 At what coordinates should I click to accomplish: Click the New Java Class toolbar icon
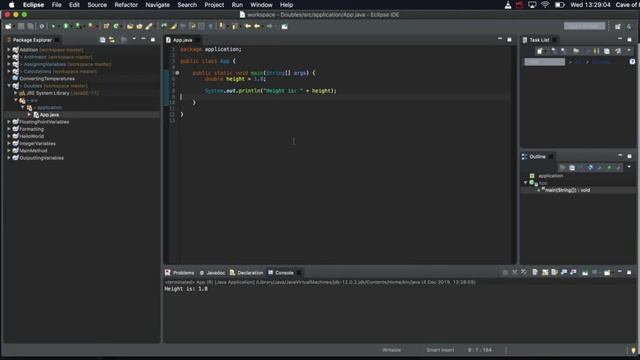coord(116,26)
